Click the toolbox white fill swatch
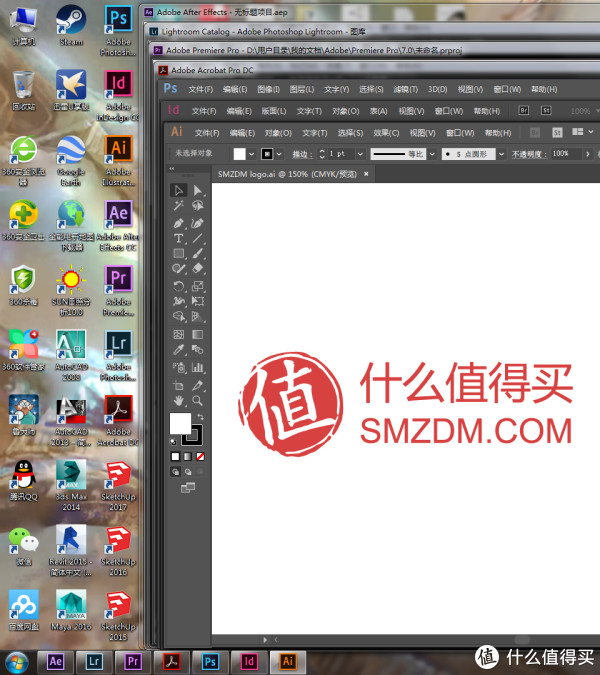This screenshot has width=600, height=675. point(180,423)
